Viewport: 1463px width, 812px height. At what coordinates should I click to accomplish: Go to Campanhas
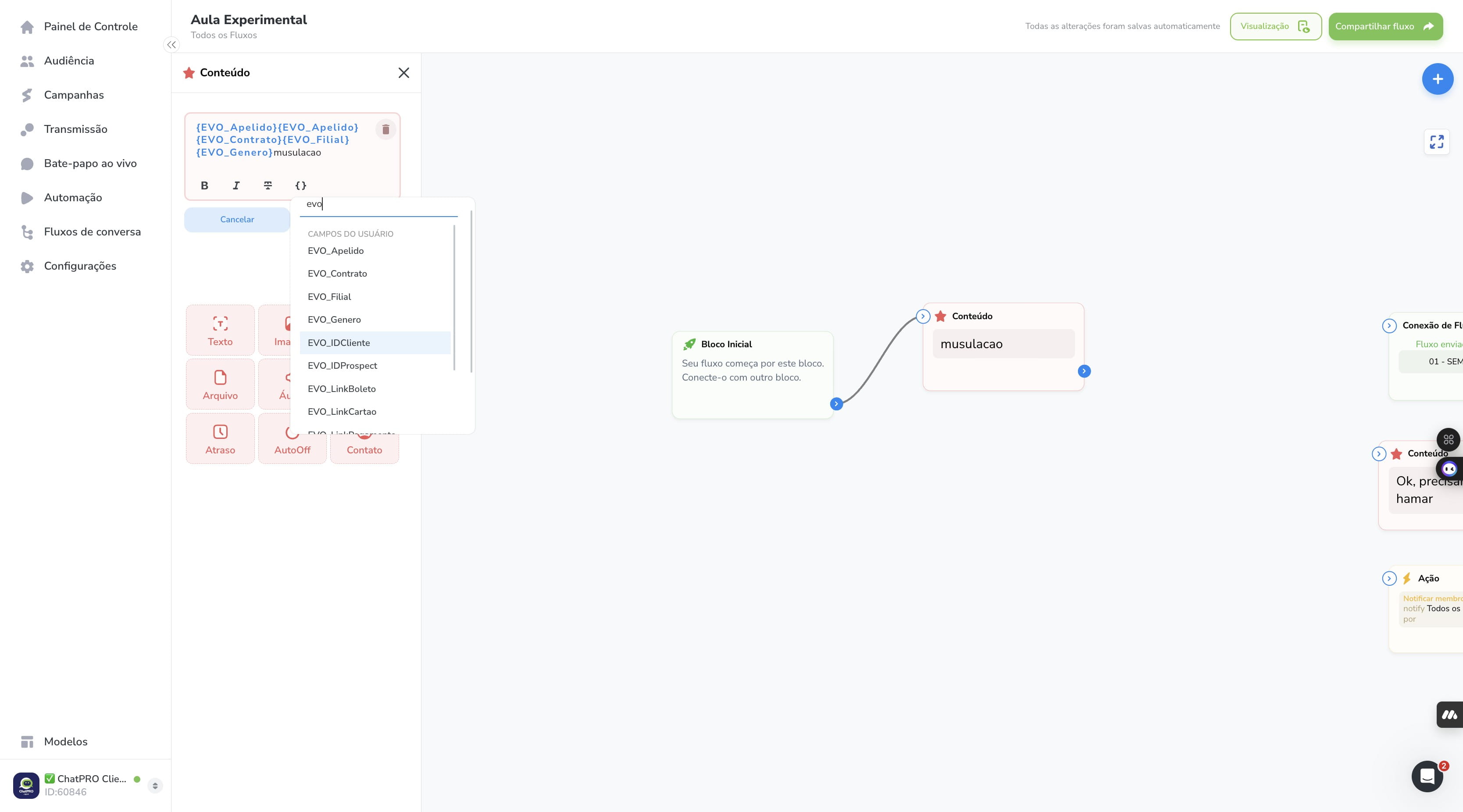click(x=62, y=95)
